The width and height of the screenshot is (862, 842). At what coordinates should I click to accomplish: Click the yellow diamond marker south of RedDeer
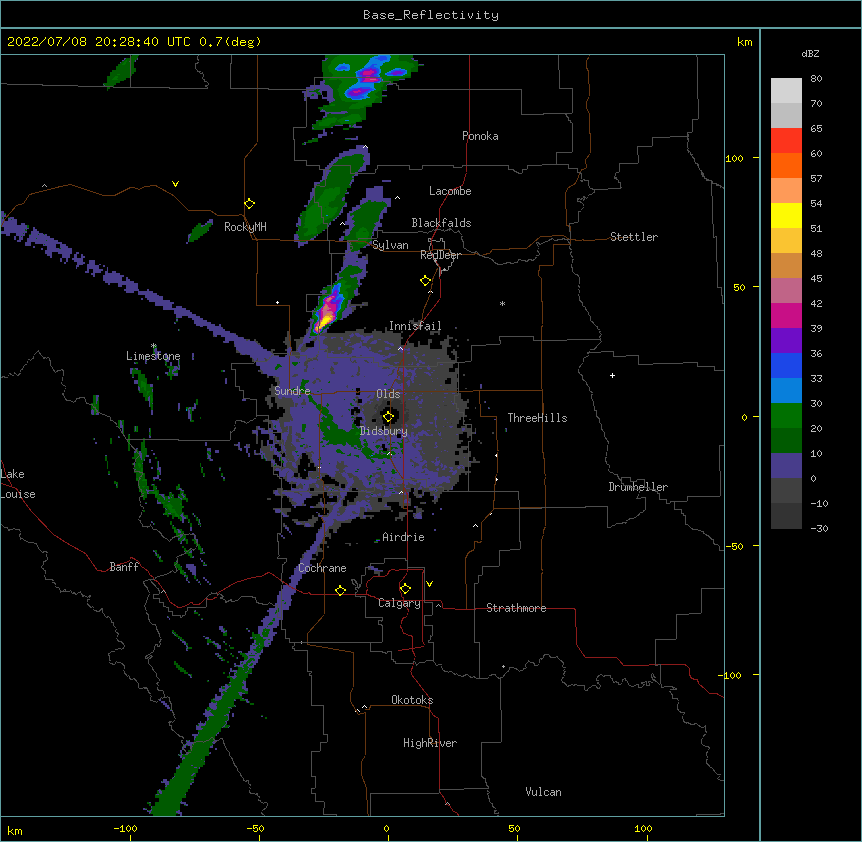pyautogui.click(x=426, y=281)
